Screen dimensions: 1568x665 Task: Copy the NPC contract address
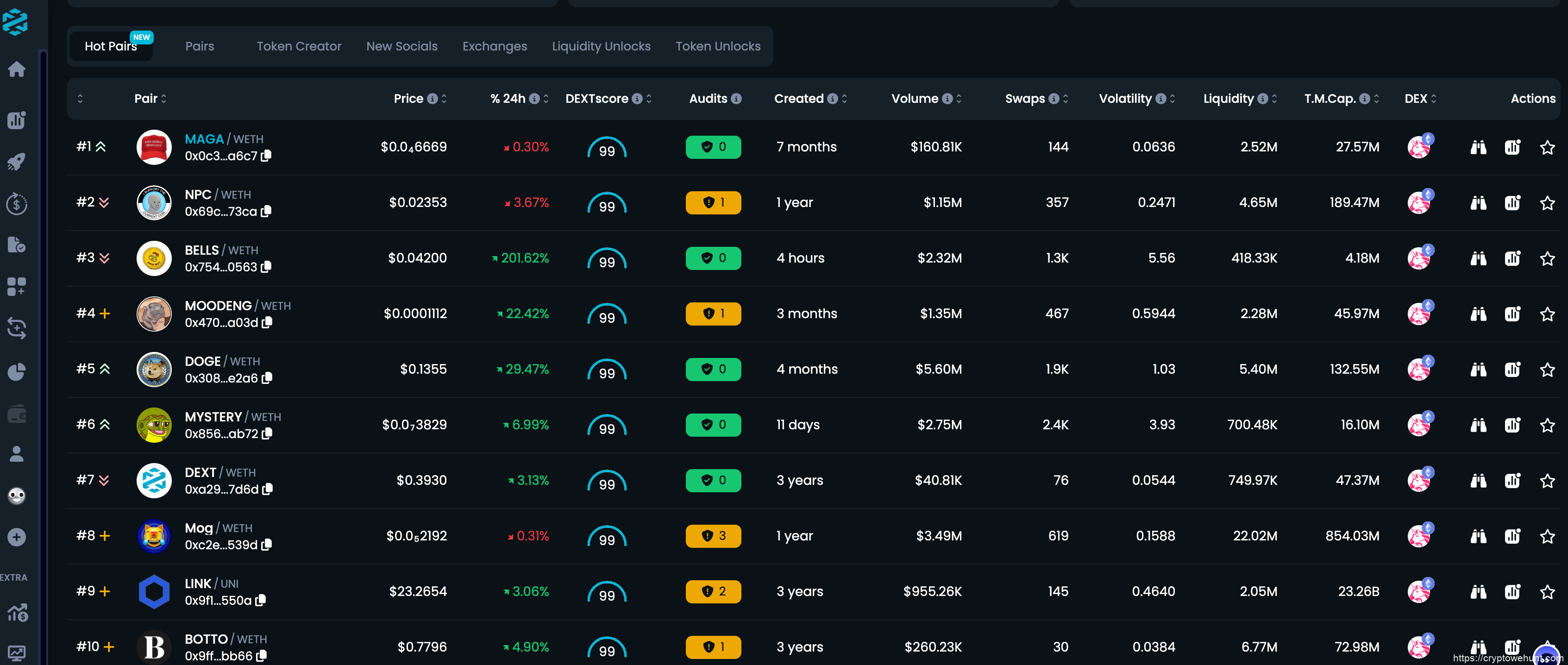pos(266,211)
